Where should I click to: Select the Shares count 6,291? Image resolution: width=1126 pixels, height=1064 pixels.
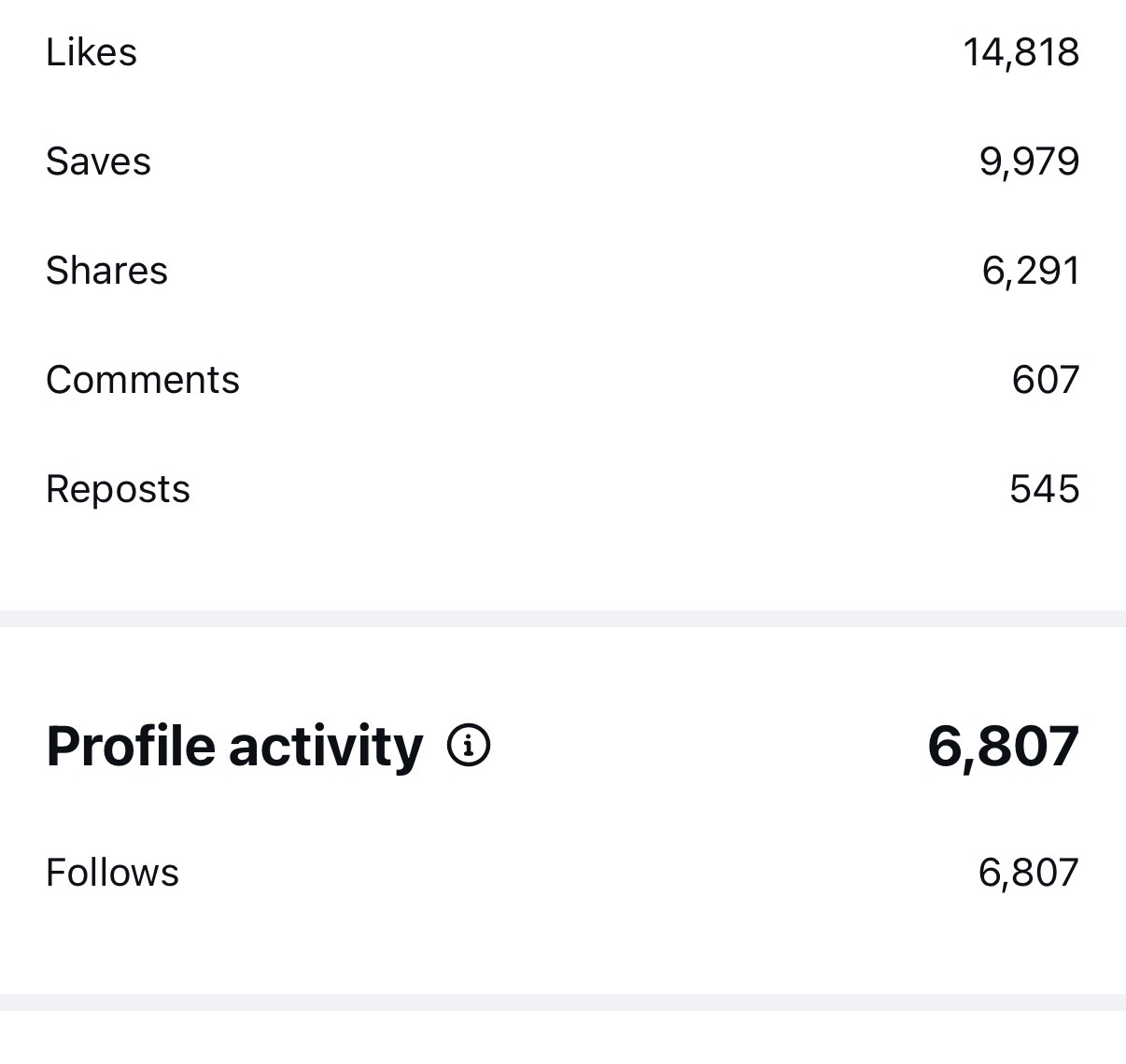1030,271
